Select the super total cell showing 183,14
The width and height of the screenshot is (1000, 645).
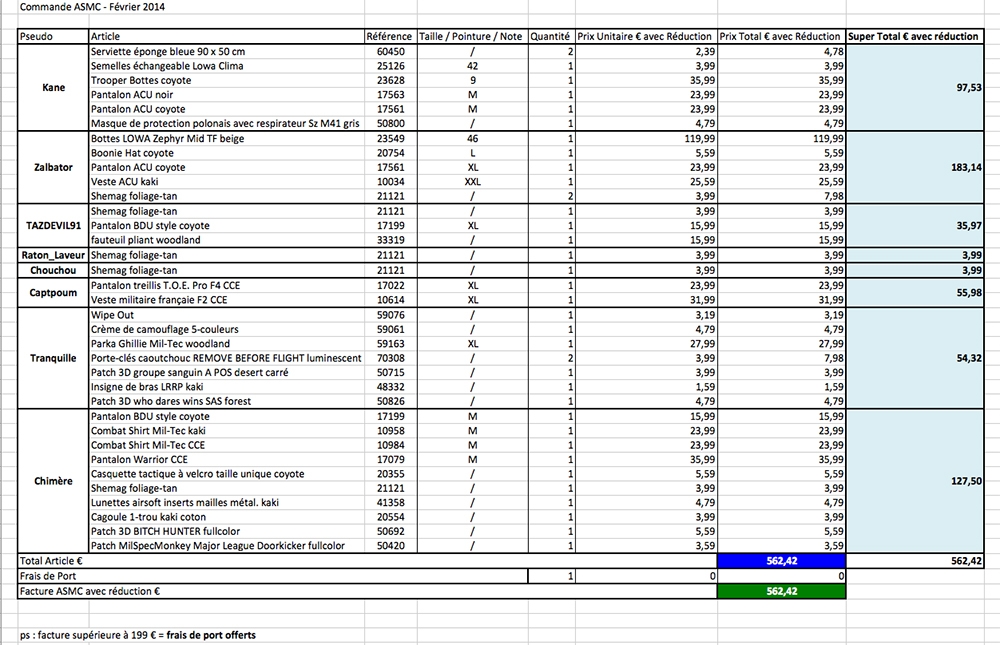[x=914, y=168]
